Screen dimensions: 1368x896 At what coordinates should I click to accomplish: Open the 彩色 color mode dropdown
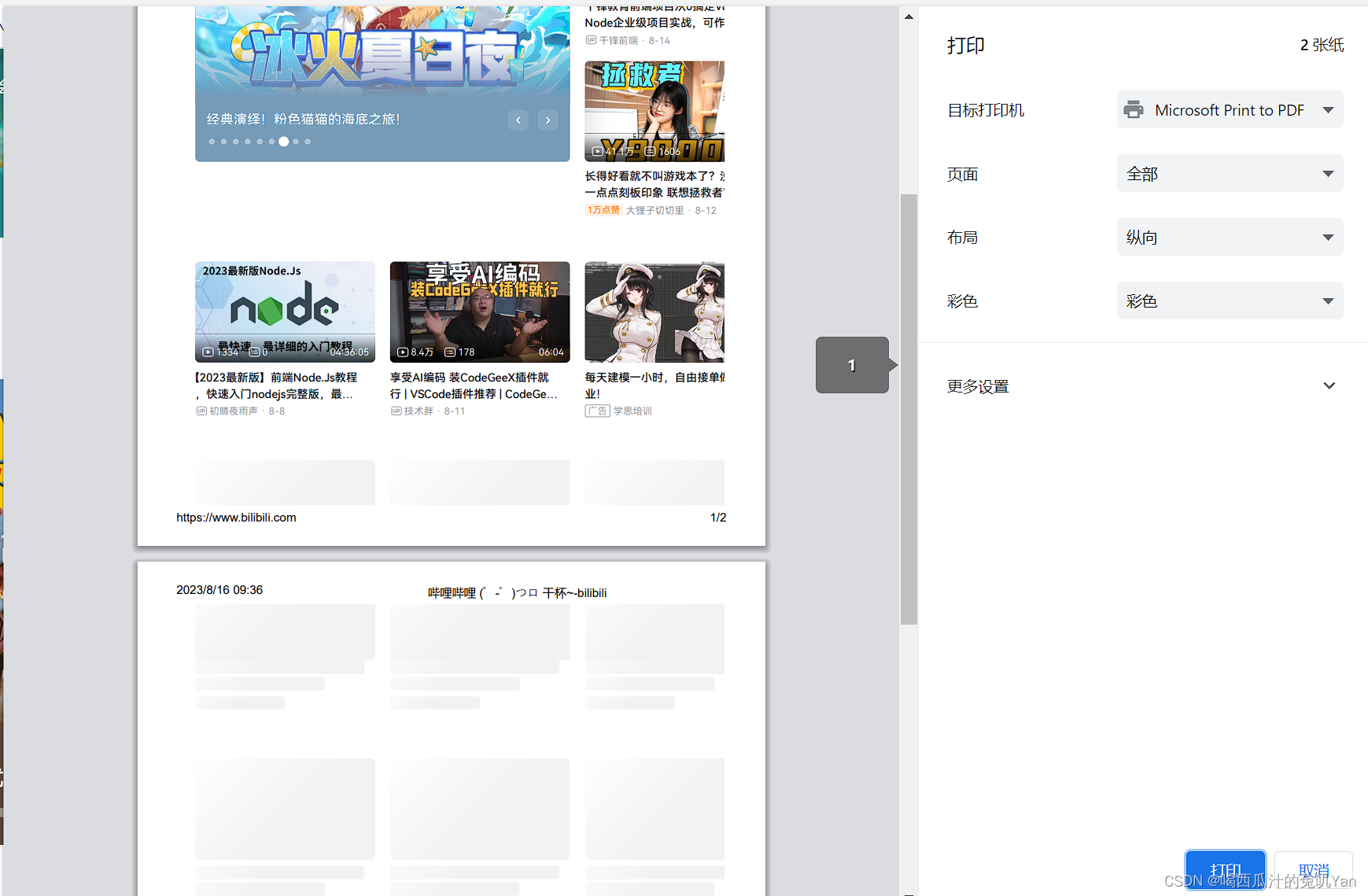coord(1230,301)
